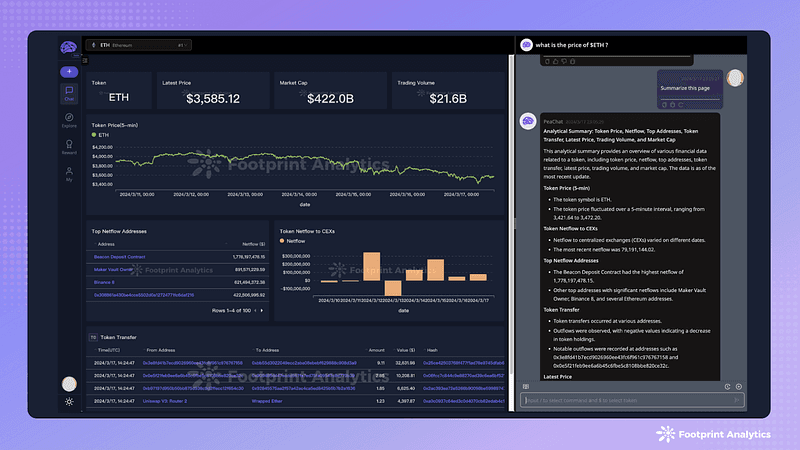Open the My profile tab in sidebar
This screenshot has height=450, width=800.
point(69,174)
